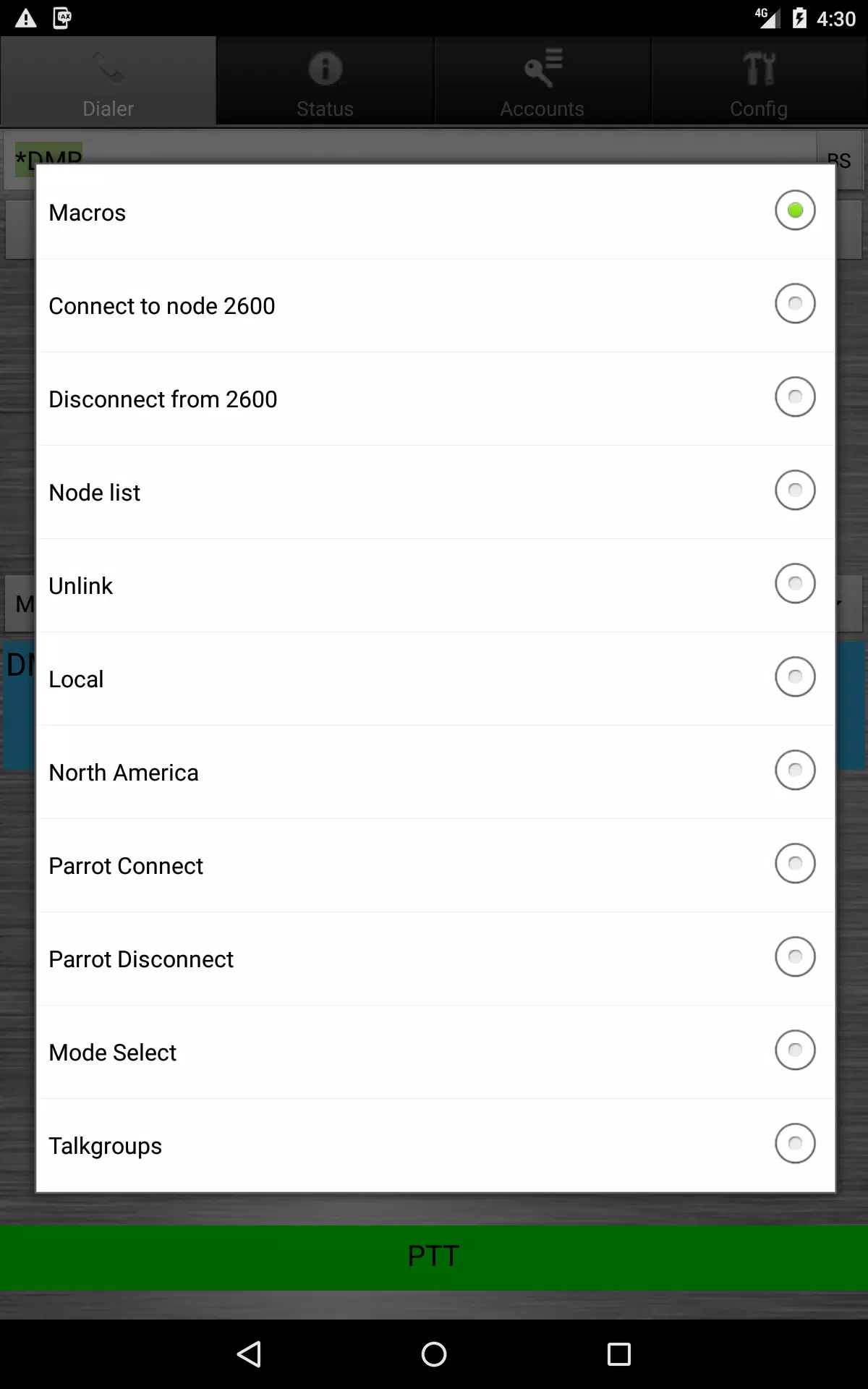Screen dimensions: 868x1389
Task: Choose Node list from the dropdown list
Action: 435,492
